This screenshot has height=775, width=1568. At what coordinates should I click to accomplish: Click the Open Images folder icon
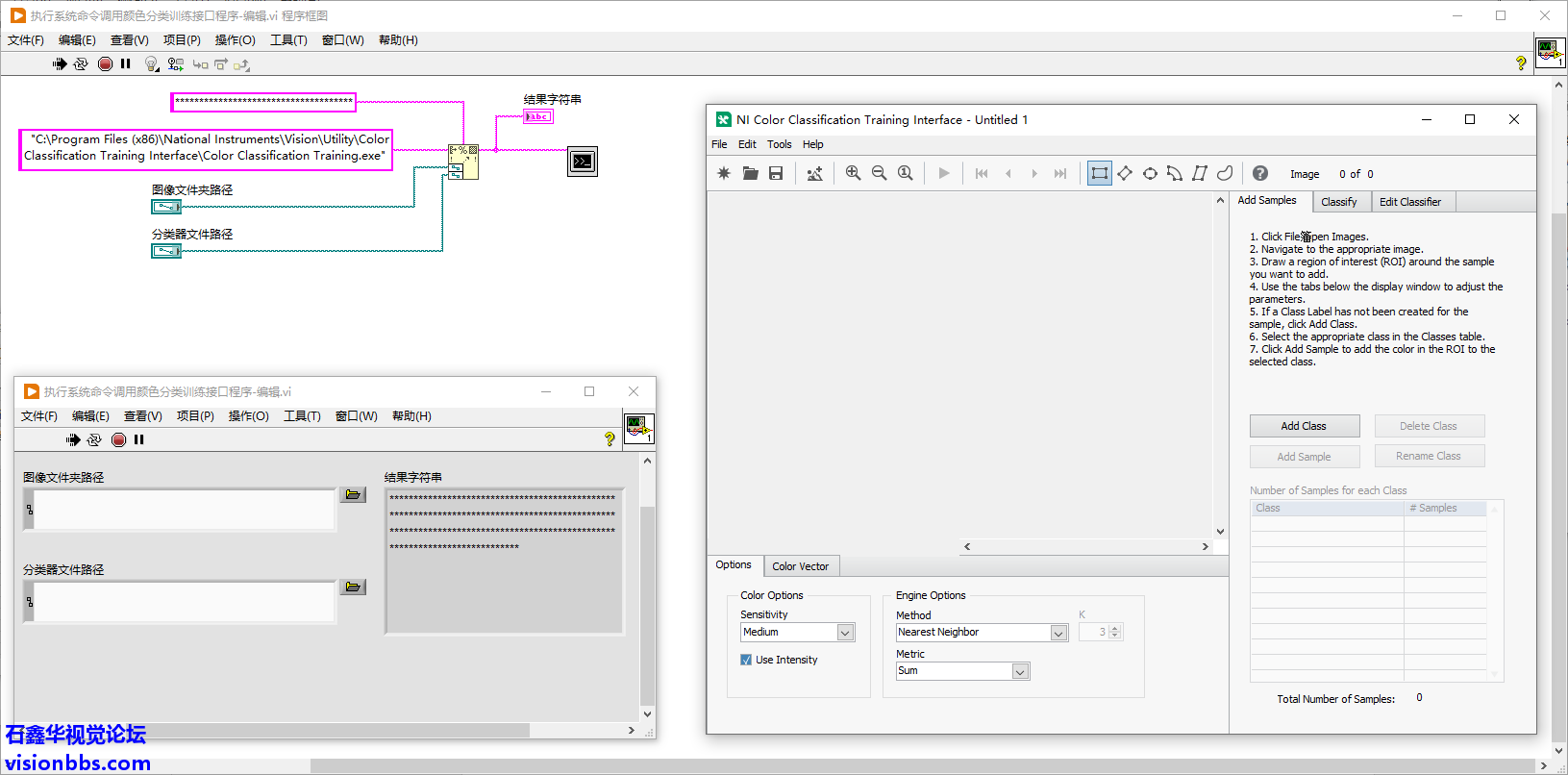pyautogui.click(x=750, y=173)
